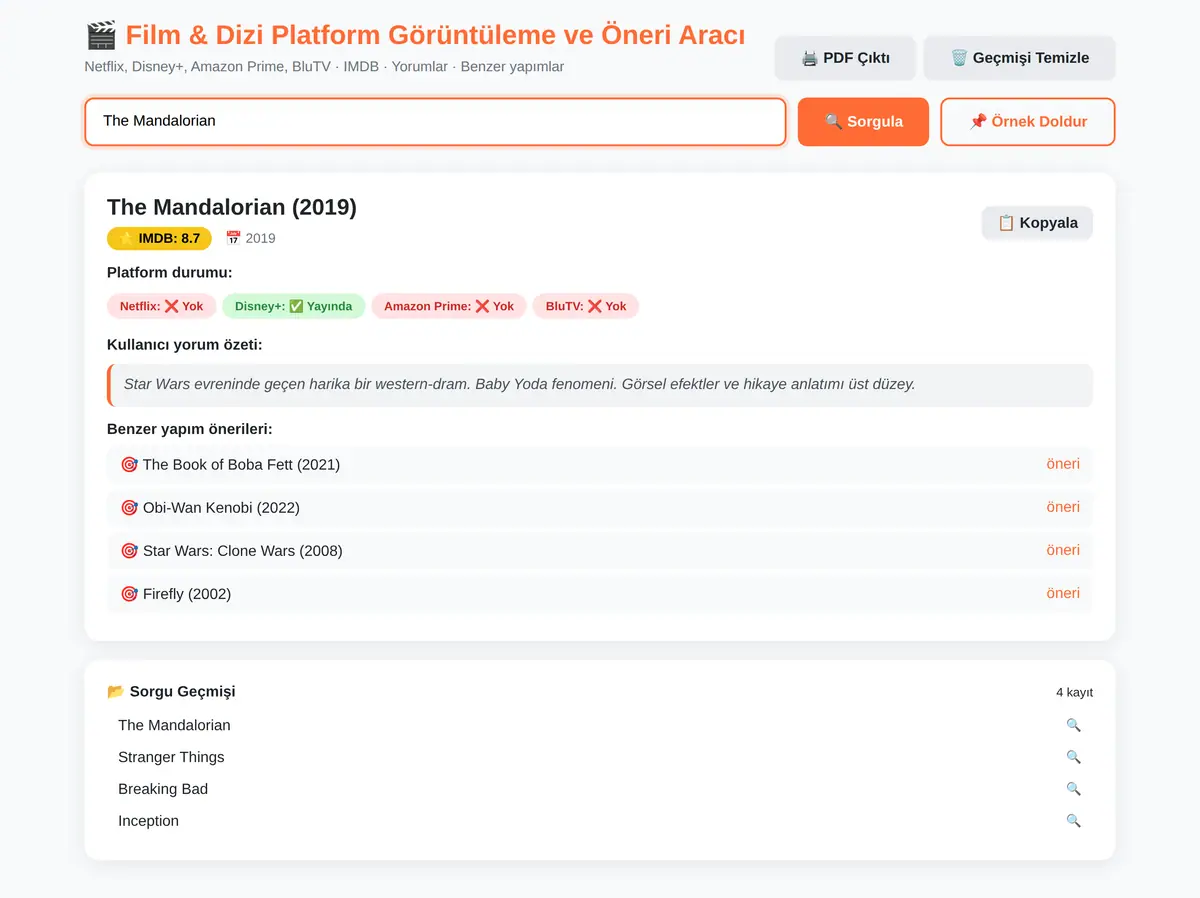Click the Netflix: Yok platform badge

tap(161, 306)
